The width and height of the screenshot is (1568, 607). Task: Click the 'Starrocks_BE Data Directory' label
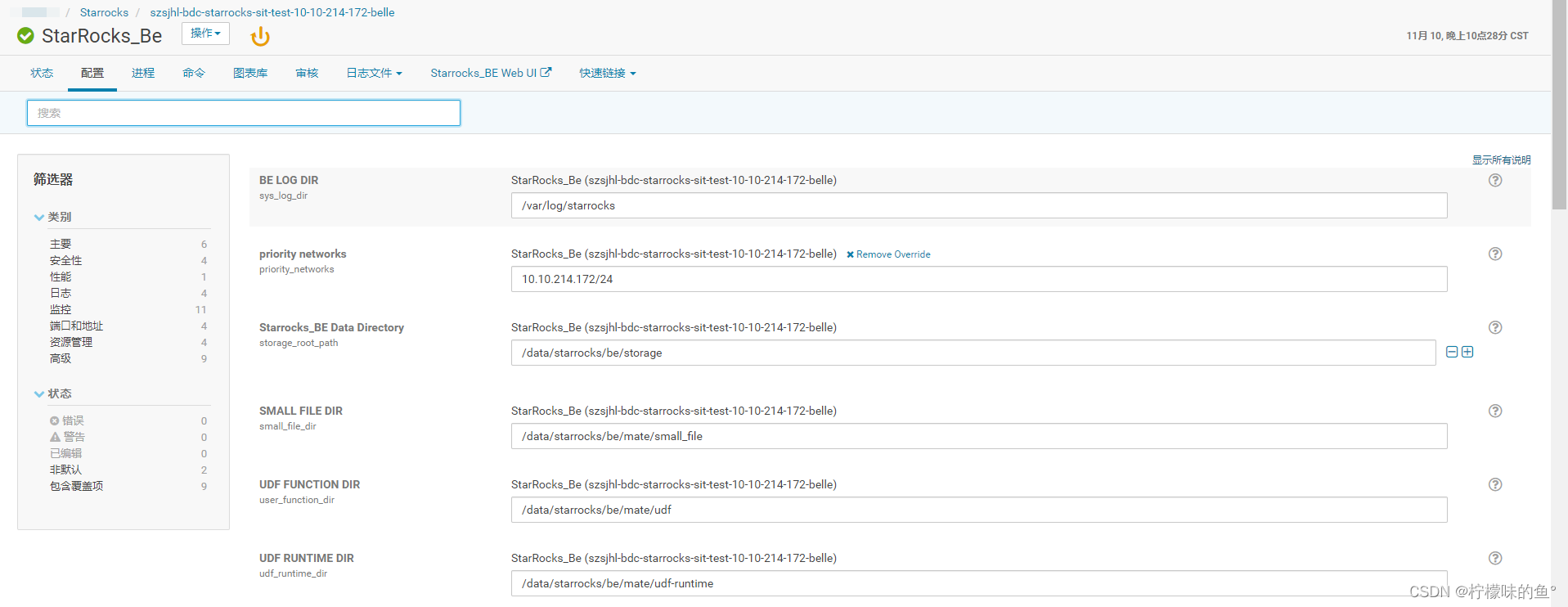331,327
